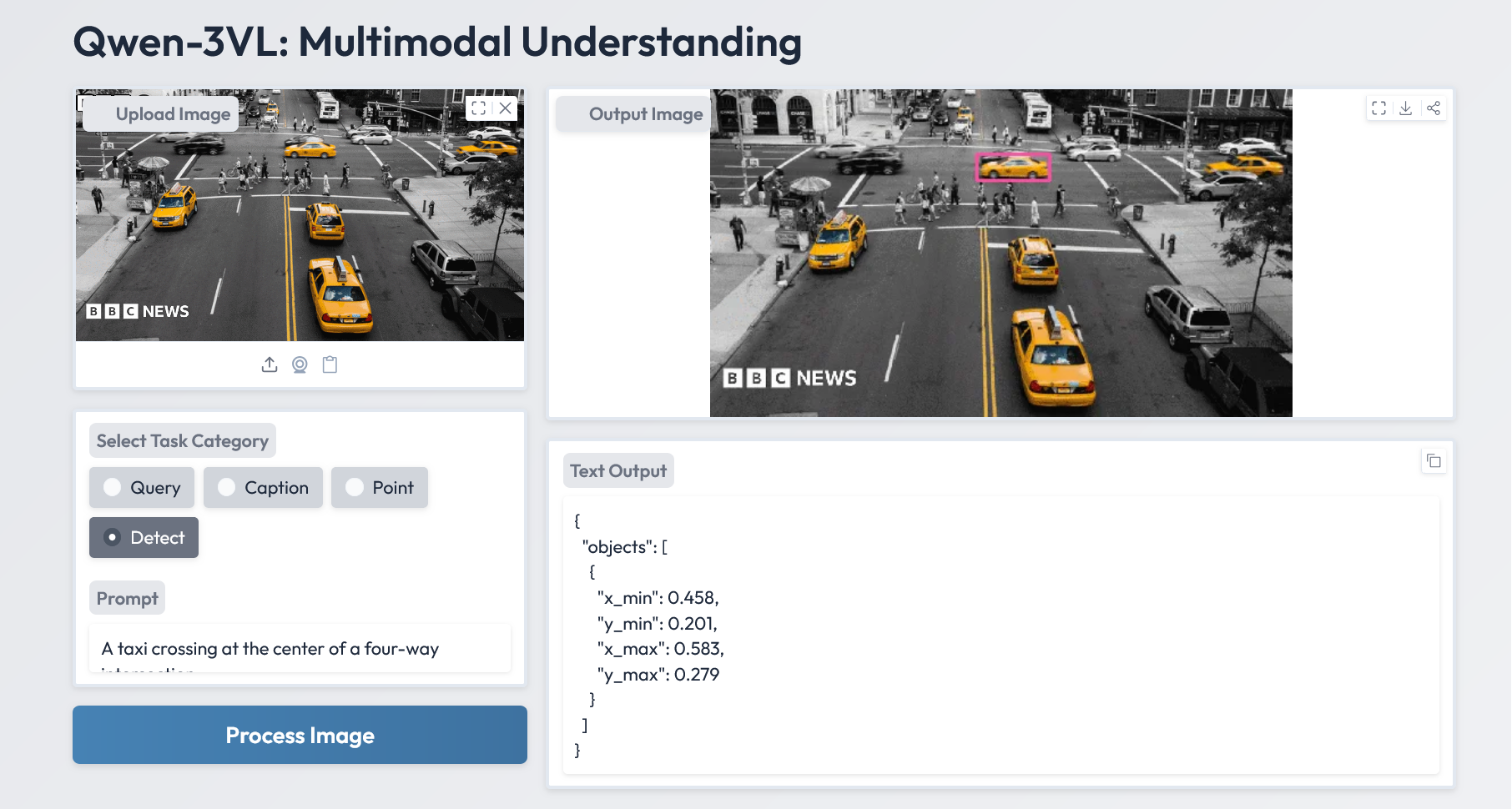
Task: Select the Query task category
Action: (142, 488)
